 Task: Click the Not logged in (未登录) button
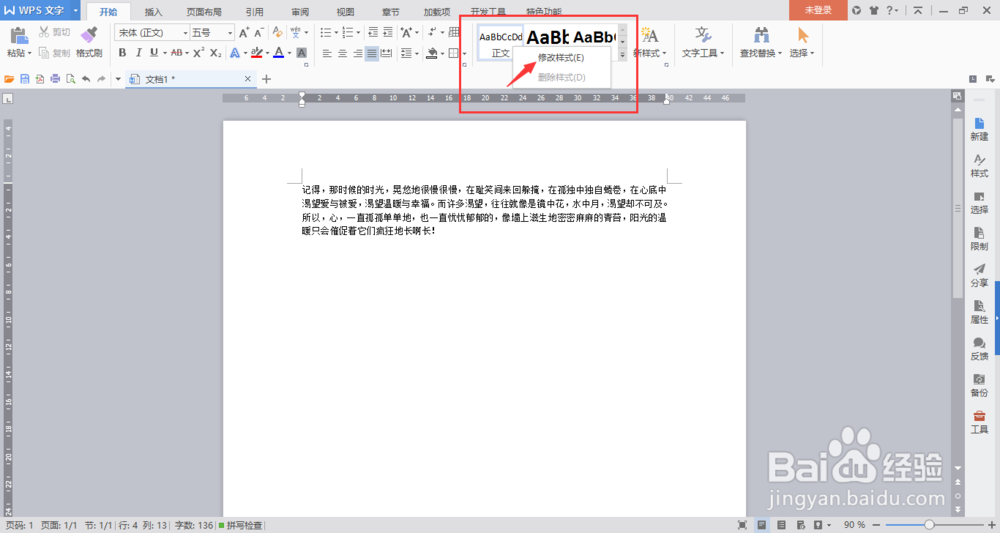(818, 10)
